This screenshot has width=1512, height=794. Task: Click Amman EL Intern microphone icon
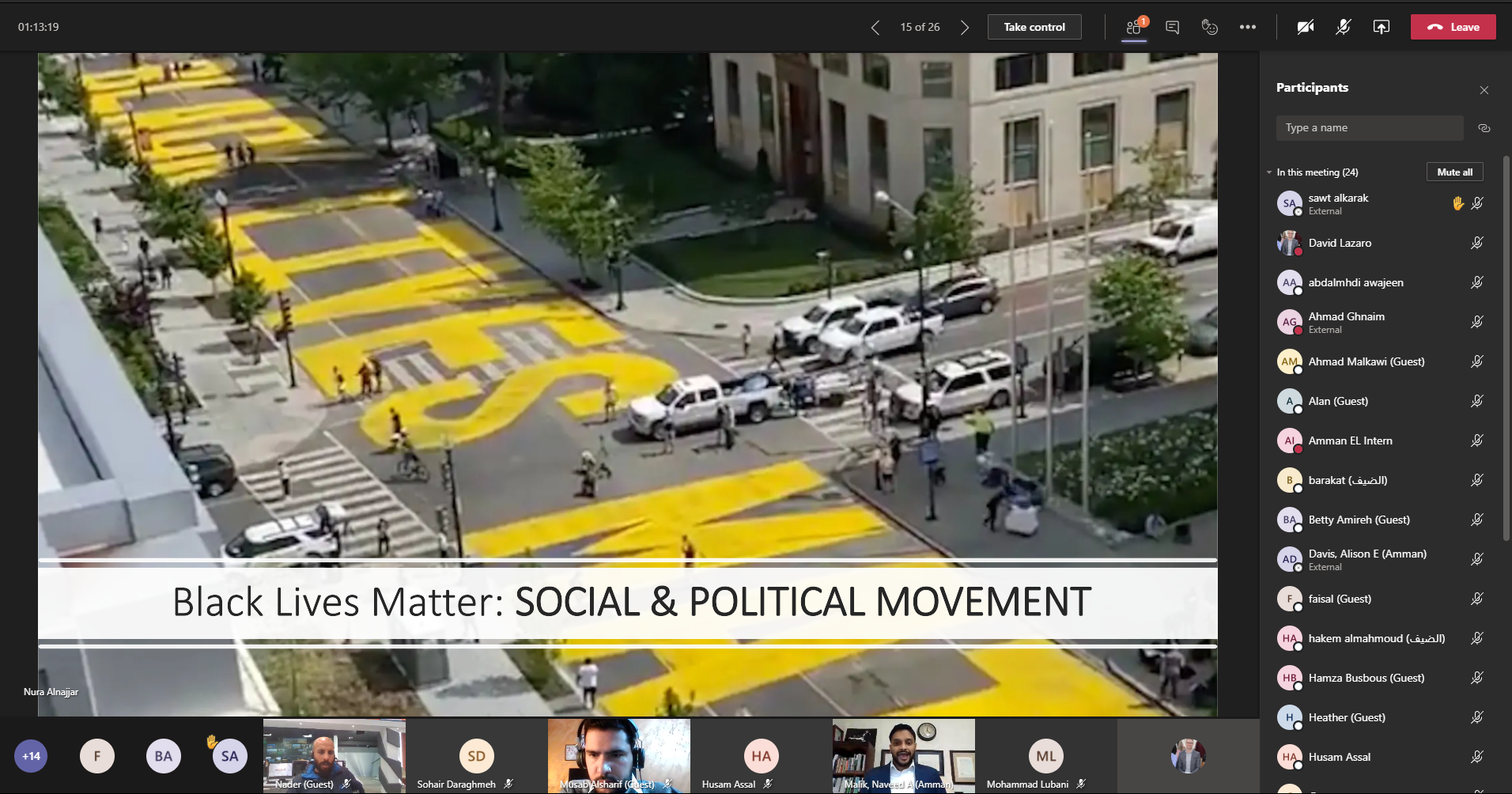pos(1477,440)
